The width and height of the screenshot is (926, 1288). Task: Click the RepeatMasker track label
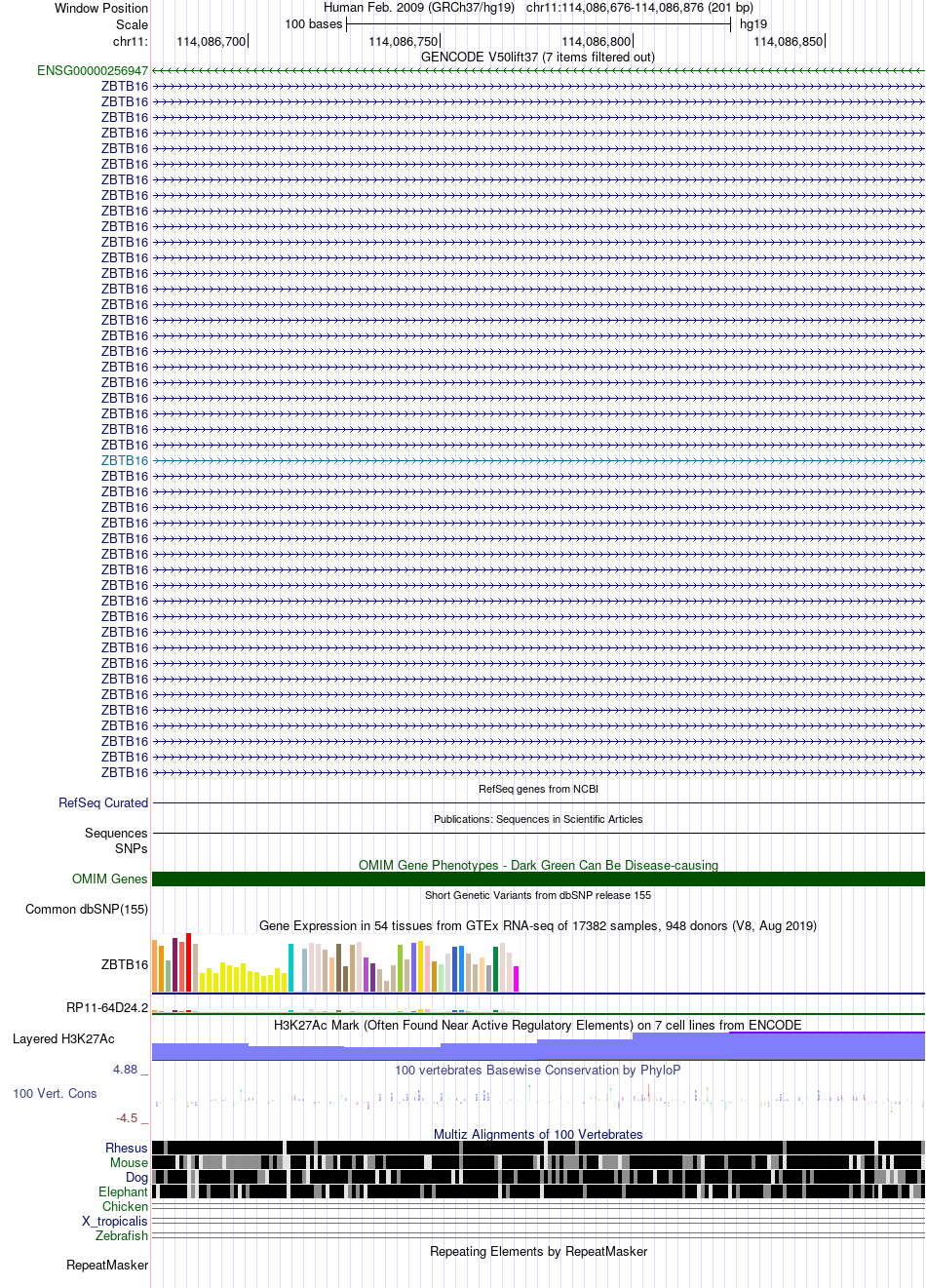tap(107, 1265)
